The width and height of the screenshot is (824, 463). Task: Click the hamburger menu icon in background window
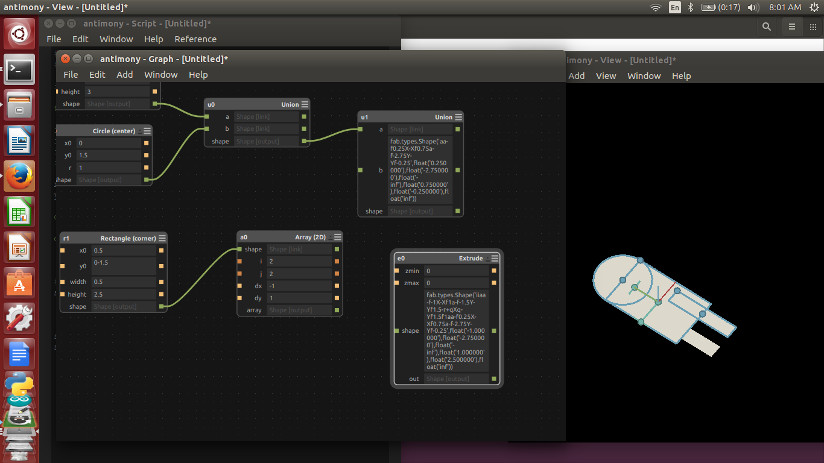[792, 27]
